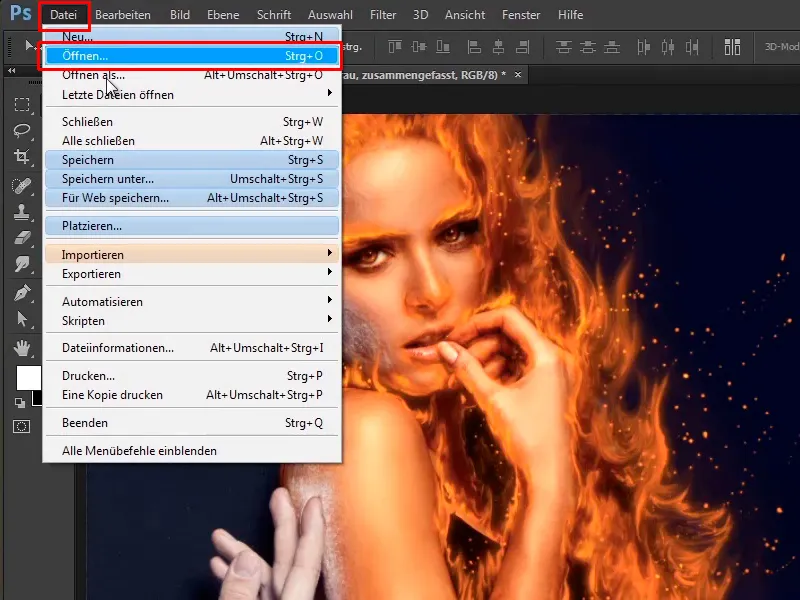Select the Crop tool
The height and width of the screenshot is (600, 800).
pyautogui.click(x=21, y=157)
